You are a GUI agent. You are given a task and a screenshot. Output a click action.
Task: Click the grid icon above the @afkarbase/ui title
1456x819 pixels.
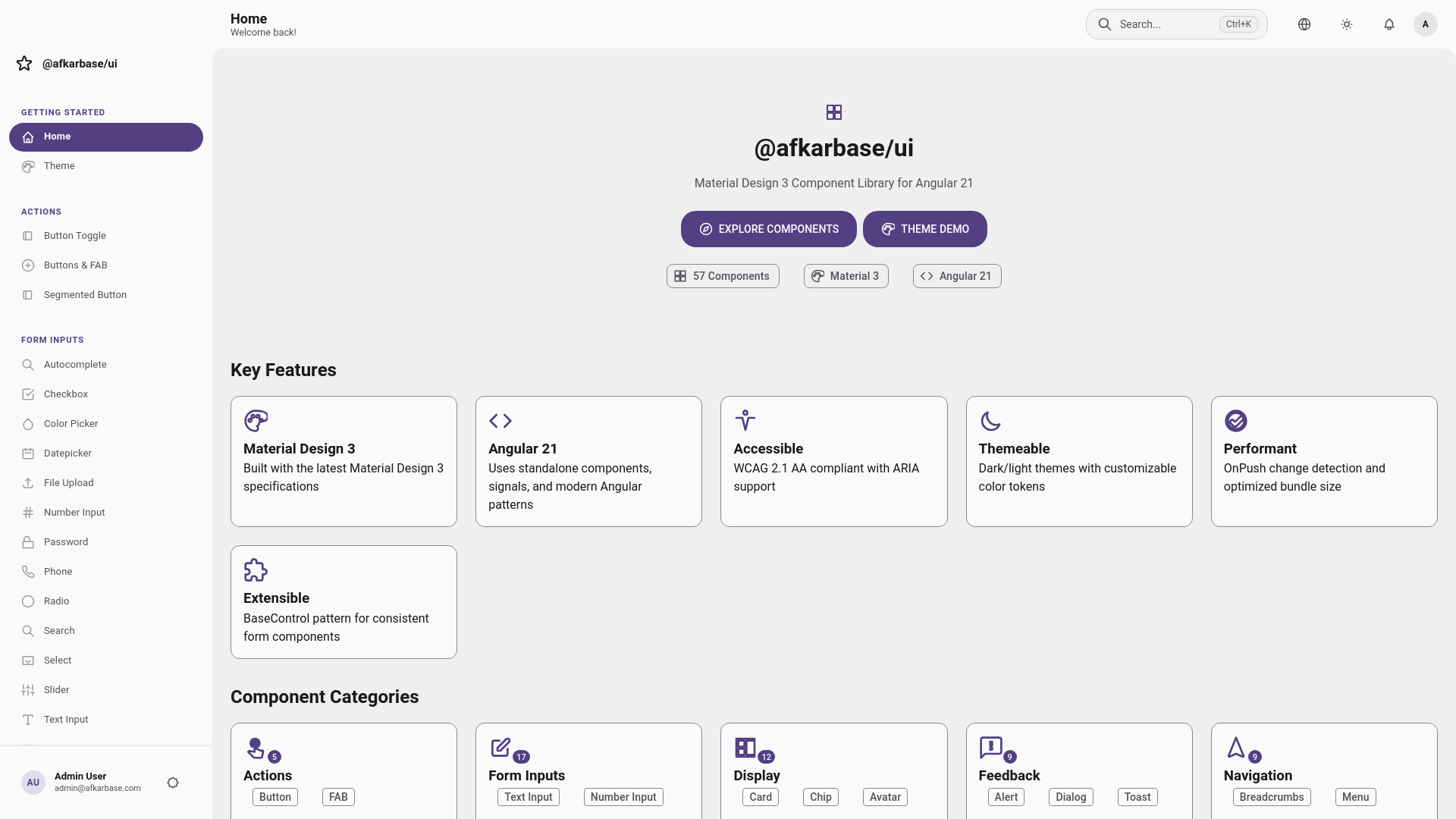tap(834, 112)
